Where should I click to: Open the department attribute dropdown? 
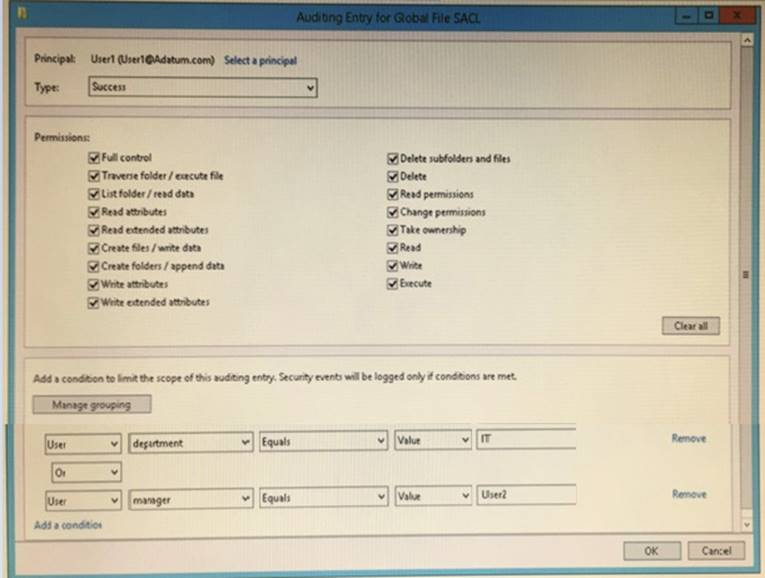pos(190,441)
